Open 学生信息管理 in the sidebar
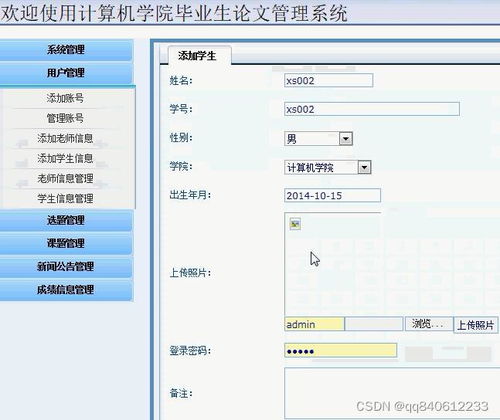 coord(65,198)
